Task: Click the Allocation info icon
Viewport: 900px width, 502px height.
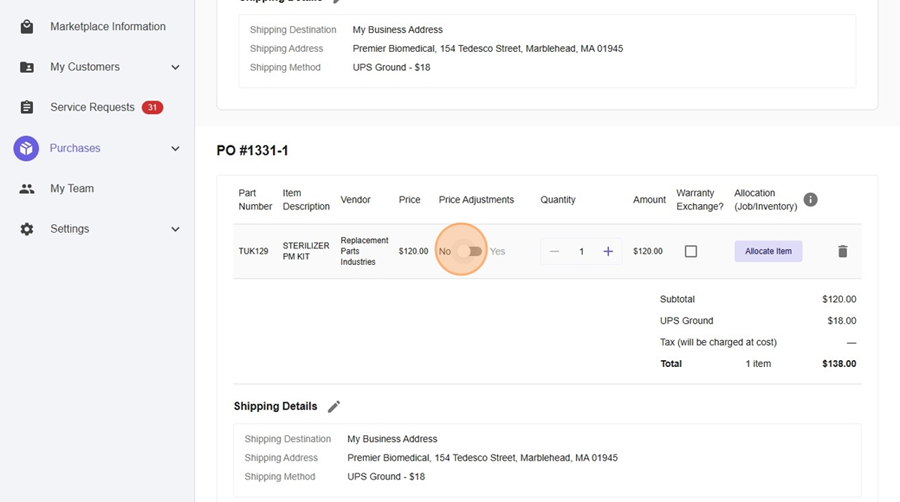Action: [x=810, y=200]
